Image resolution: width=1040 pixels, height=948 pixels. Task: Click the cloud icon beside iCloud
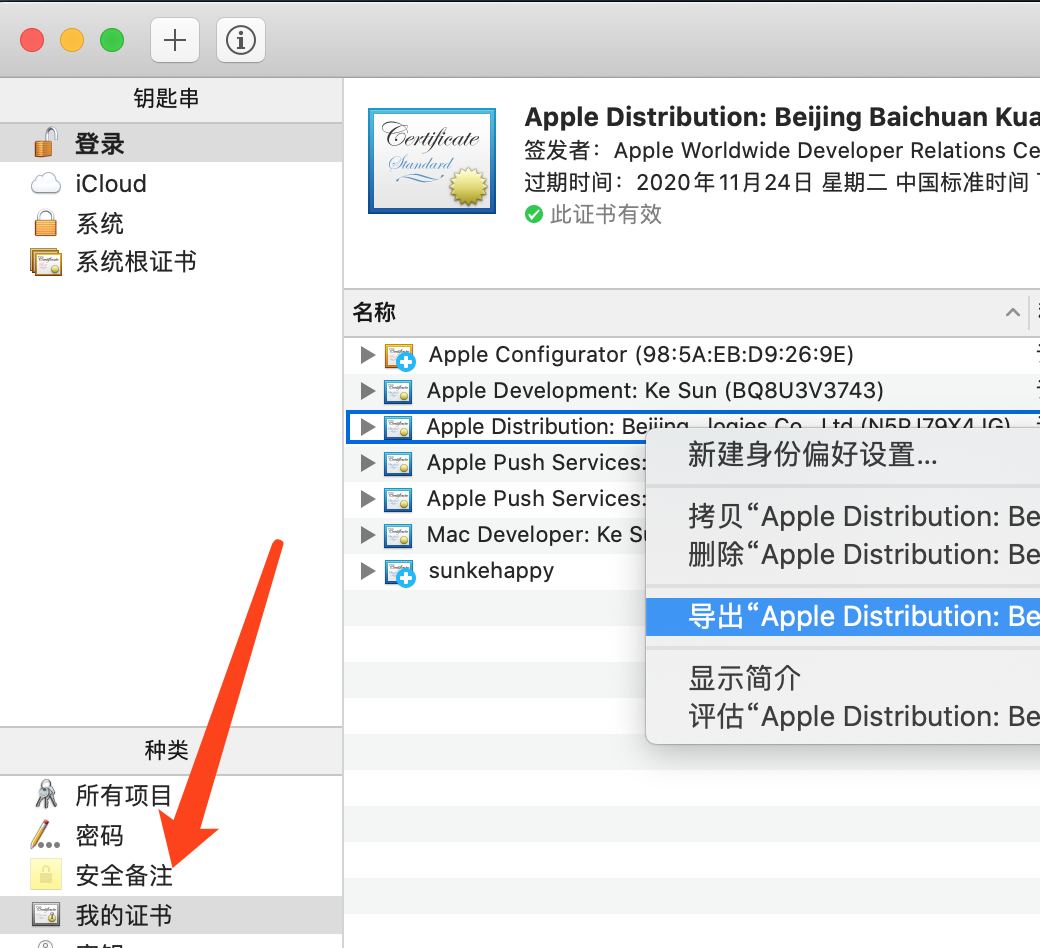coord(46,183)
